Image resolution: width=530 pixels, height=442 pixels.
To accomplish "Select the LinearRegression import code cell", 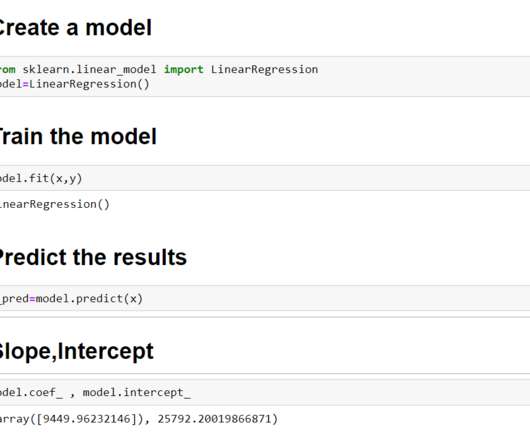I will pyautogui.click(x=265, y=77).
